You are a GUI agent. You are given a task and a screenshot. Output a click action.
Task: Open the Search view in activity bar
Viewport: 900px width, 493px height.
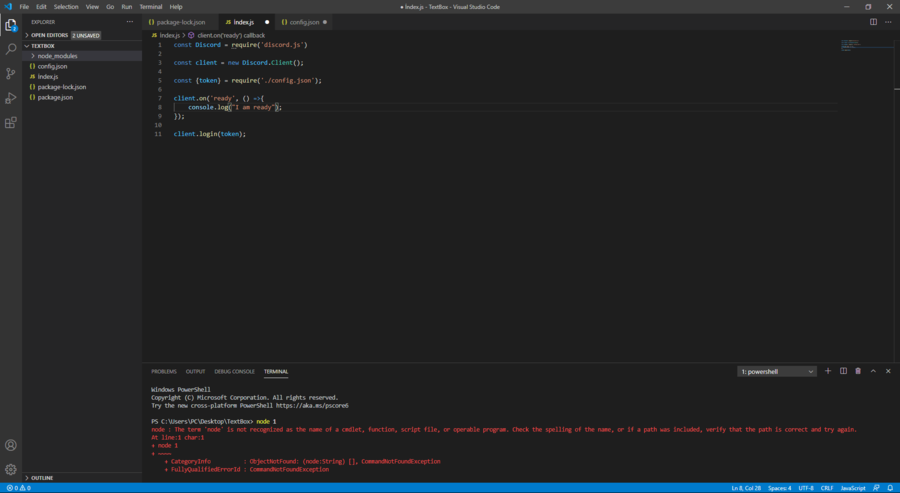pos(11,48)
